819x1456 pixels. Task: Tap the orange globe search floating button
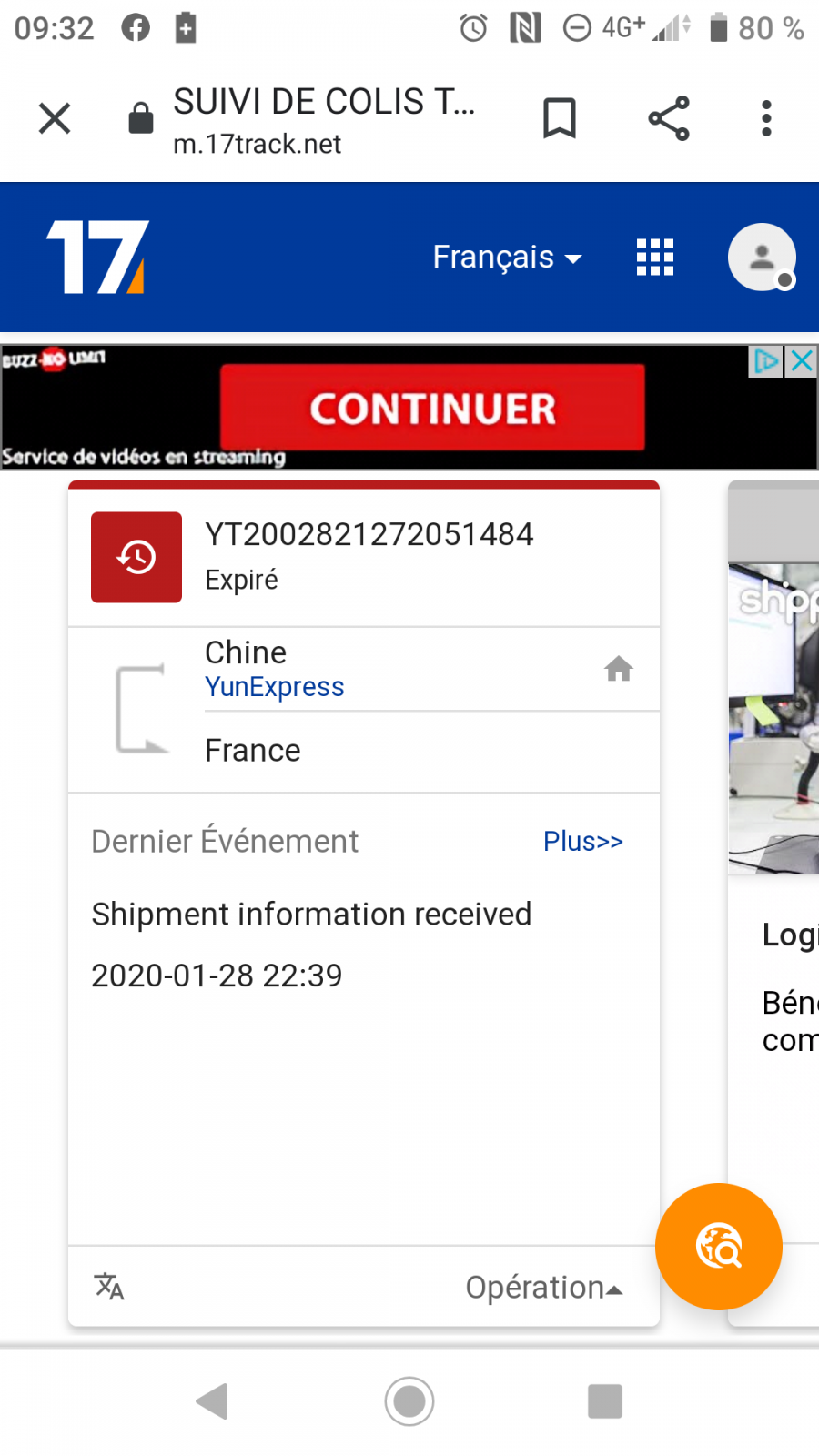719,1247
